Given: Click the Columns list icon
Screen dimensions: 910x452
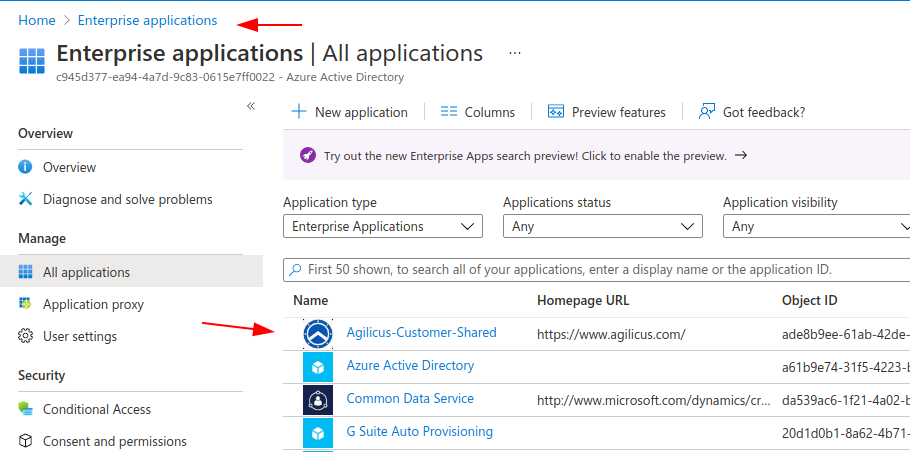Looking at the screenshot, I should 449,111.
